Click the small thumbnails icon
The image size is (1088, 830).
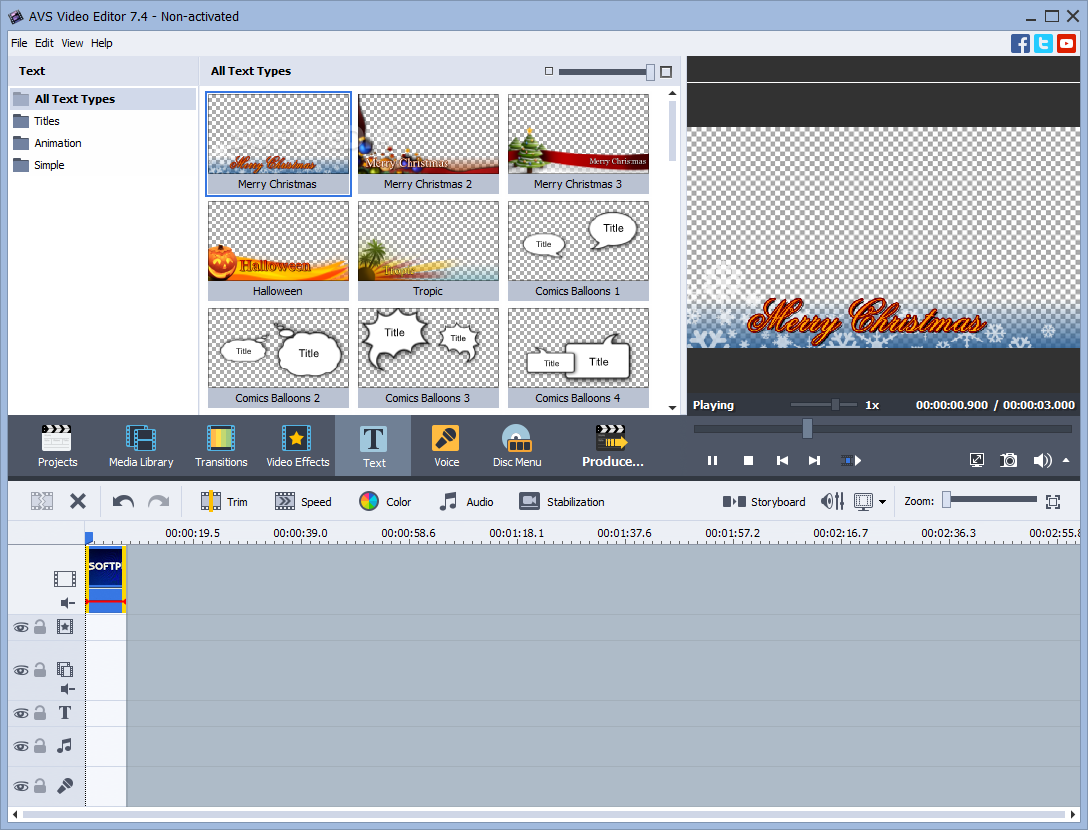pyautogui.click(x=549, y=71)
